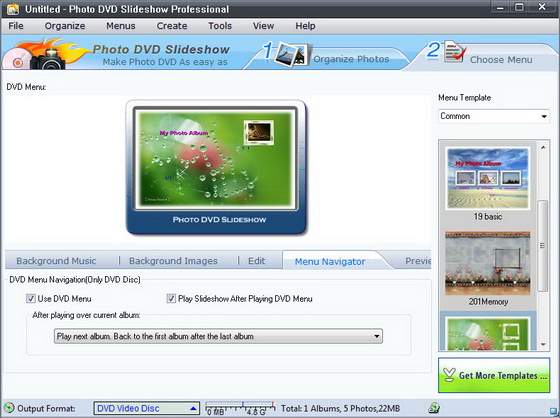Screen dimensions: 560x418
Task: Open the Create menu
Action: [x=172, y=26]
